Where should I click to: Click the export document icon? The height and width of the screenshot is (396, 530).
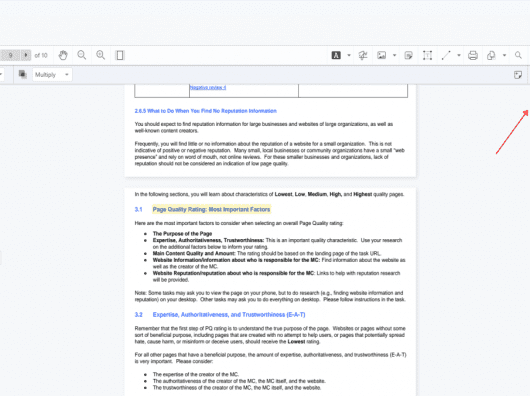click(x=491, y=55)
